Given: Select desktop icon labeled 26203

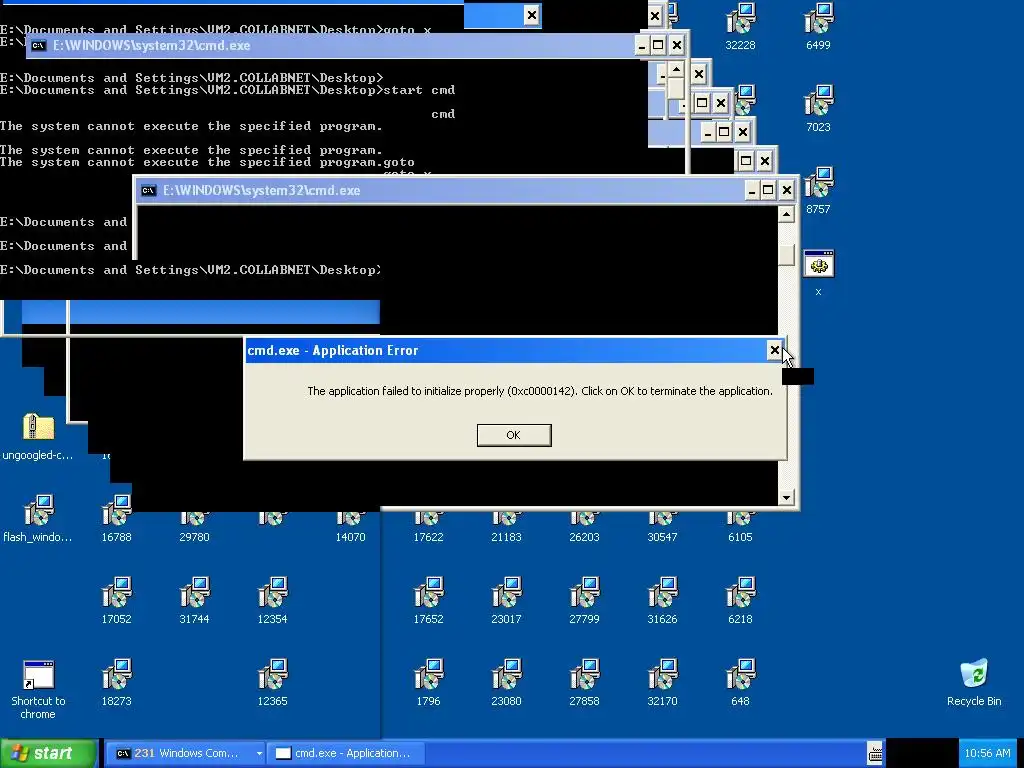Looking at the screenshot, I should [x=584, y=527].
